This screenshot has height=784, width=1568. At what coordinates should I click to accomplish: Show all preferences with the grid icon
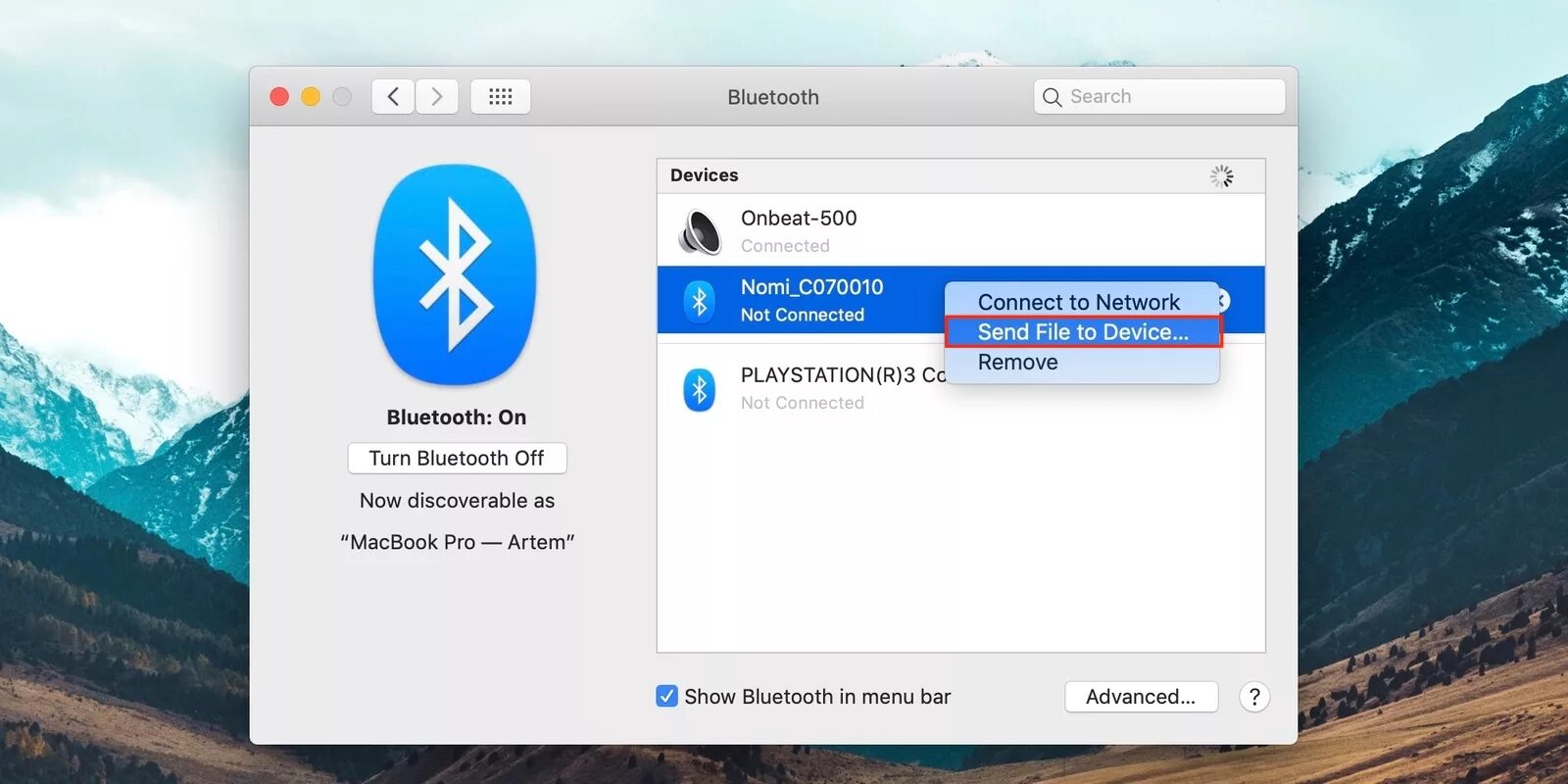click(x=501, y=96)
